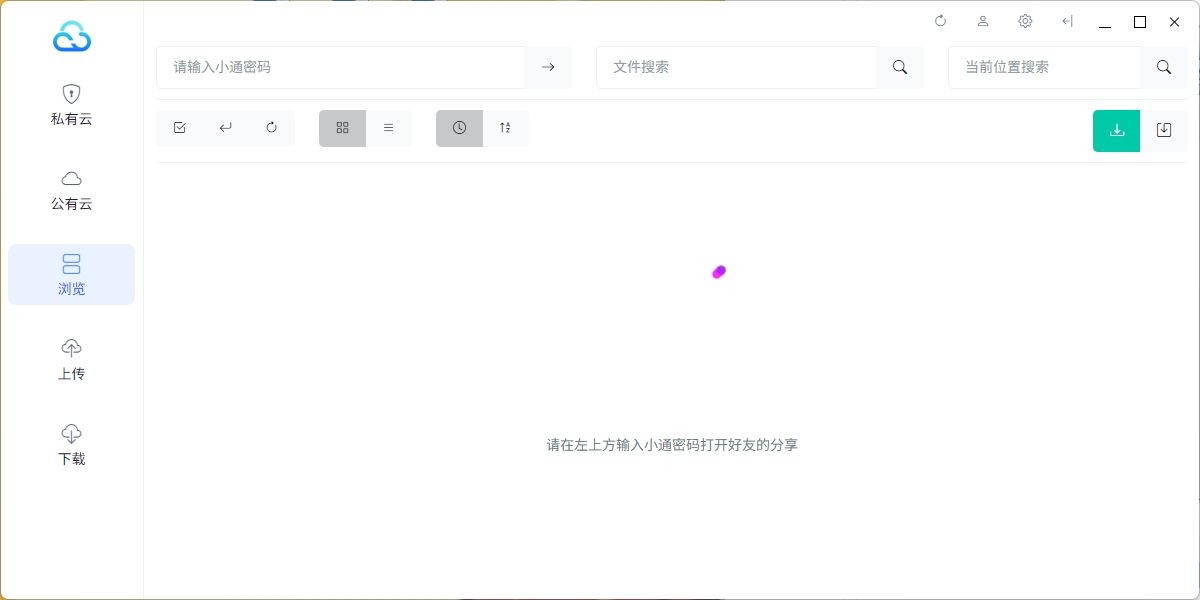
Task: Sort files by time clock icon
Action: [459, 128]
